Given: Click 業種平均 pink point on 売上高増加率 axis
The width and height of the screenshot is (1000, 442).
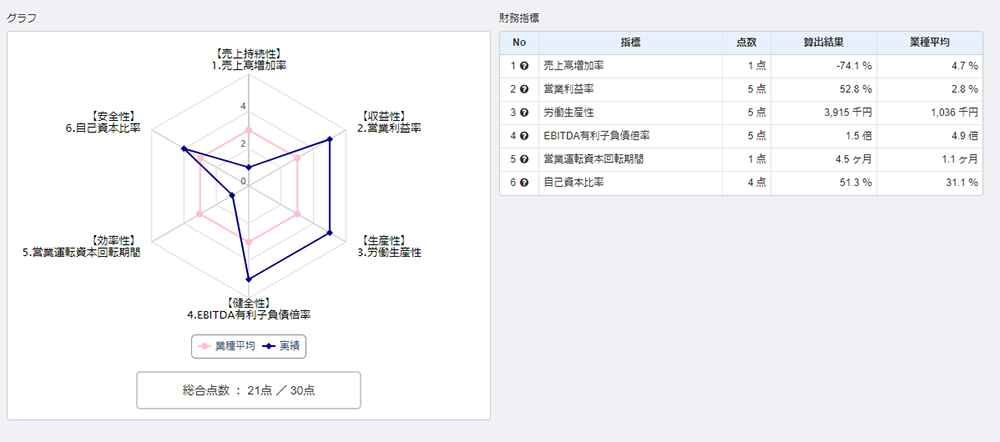Looking at the screenshot, I should tap(249, 130).
